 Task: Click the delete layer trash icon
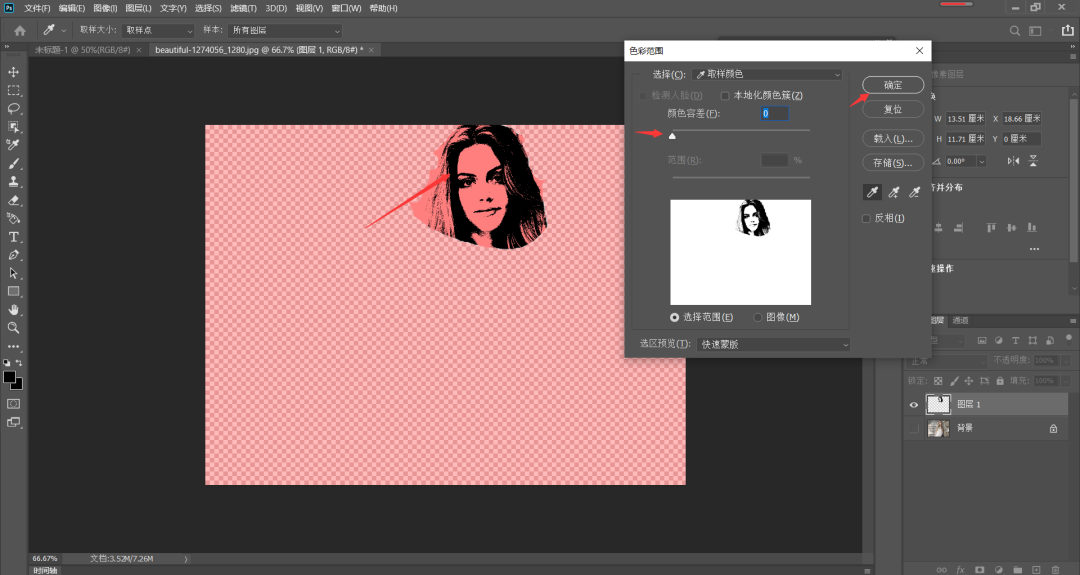pos(1055,569)
